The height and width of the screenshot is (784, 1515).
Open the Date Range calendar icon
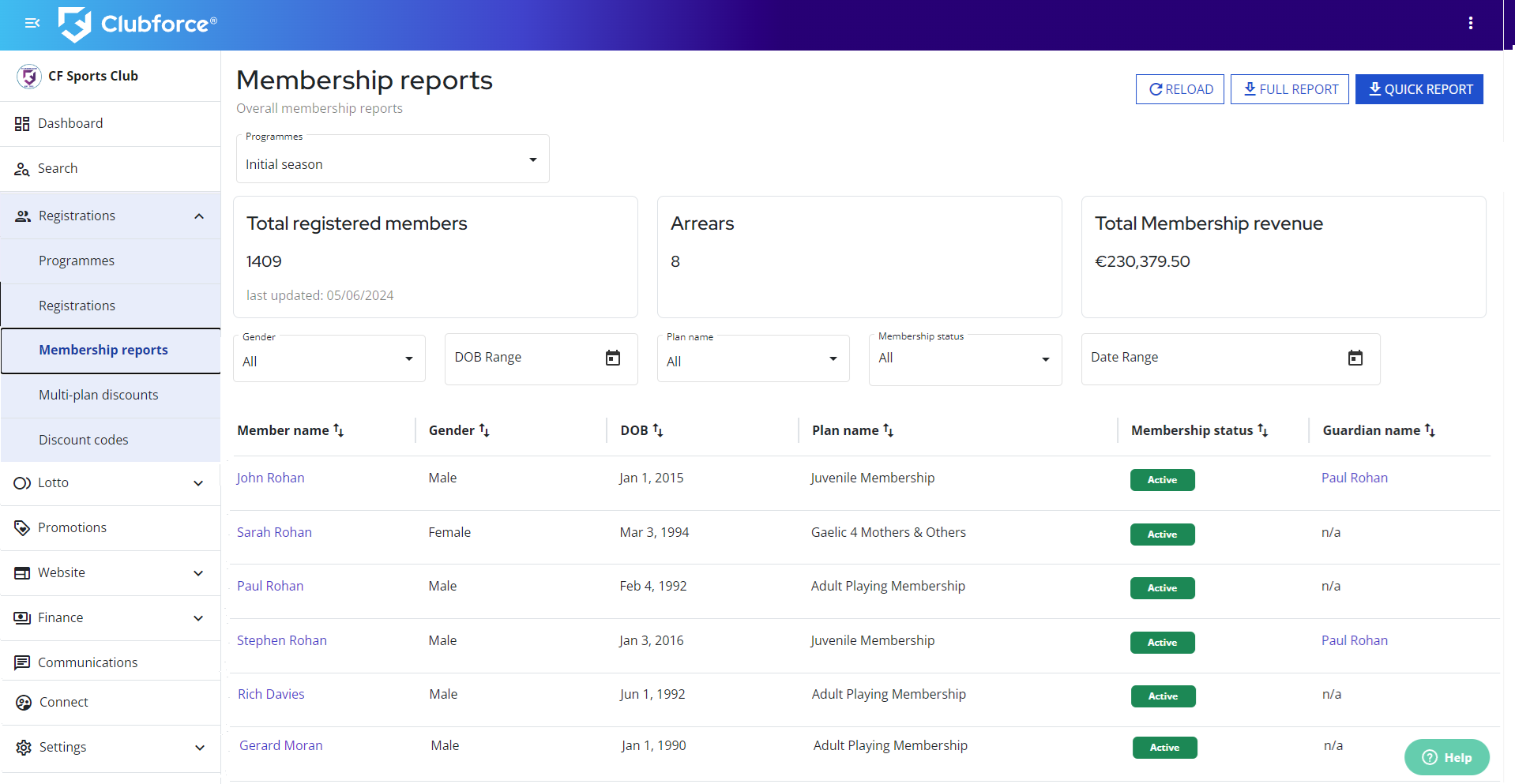click(1355, 358)
